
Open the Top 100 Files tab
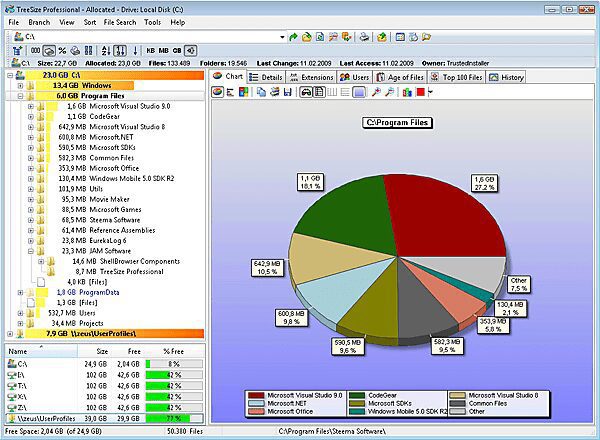(457, 77)
